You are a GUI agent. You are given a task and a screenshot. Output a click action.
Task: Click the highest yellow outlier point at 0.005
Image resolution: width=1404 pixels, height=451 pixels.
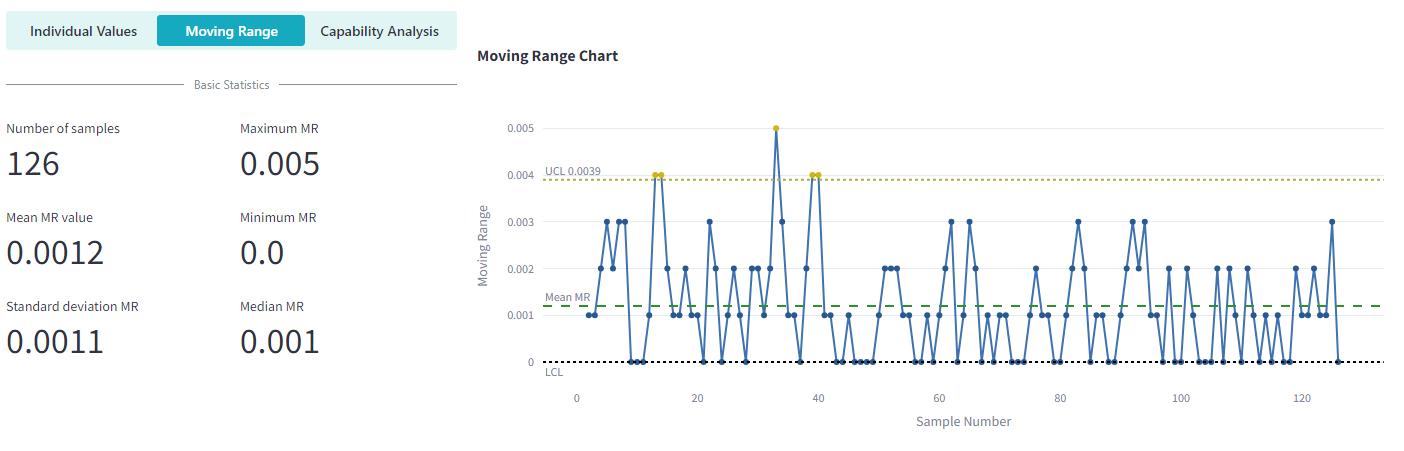[x=776, y=128]
